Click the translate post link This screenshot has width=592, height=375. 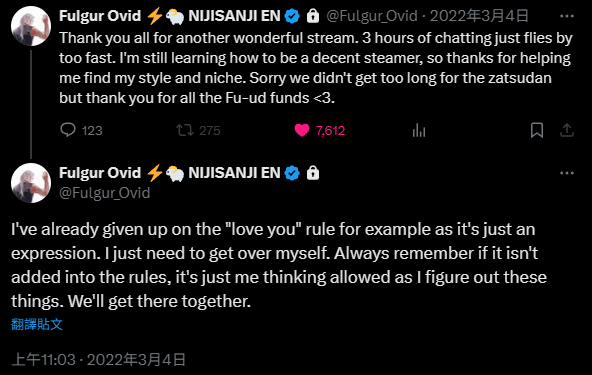coord(37,324)
